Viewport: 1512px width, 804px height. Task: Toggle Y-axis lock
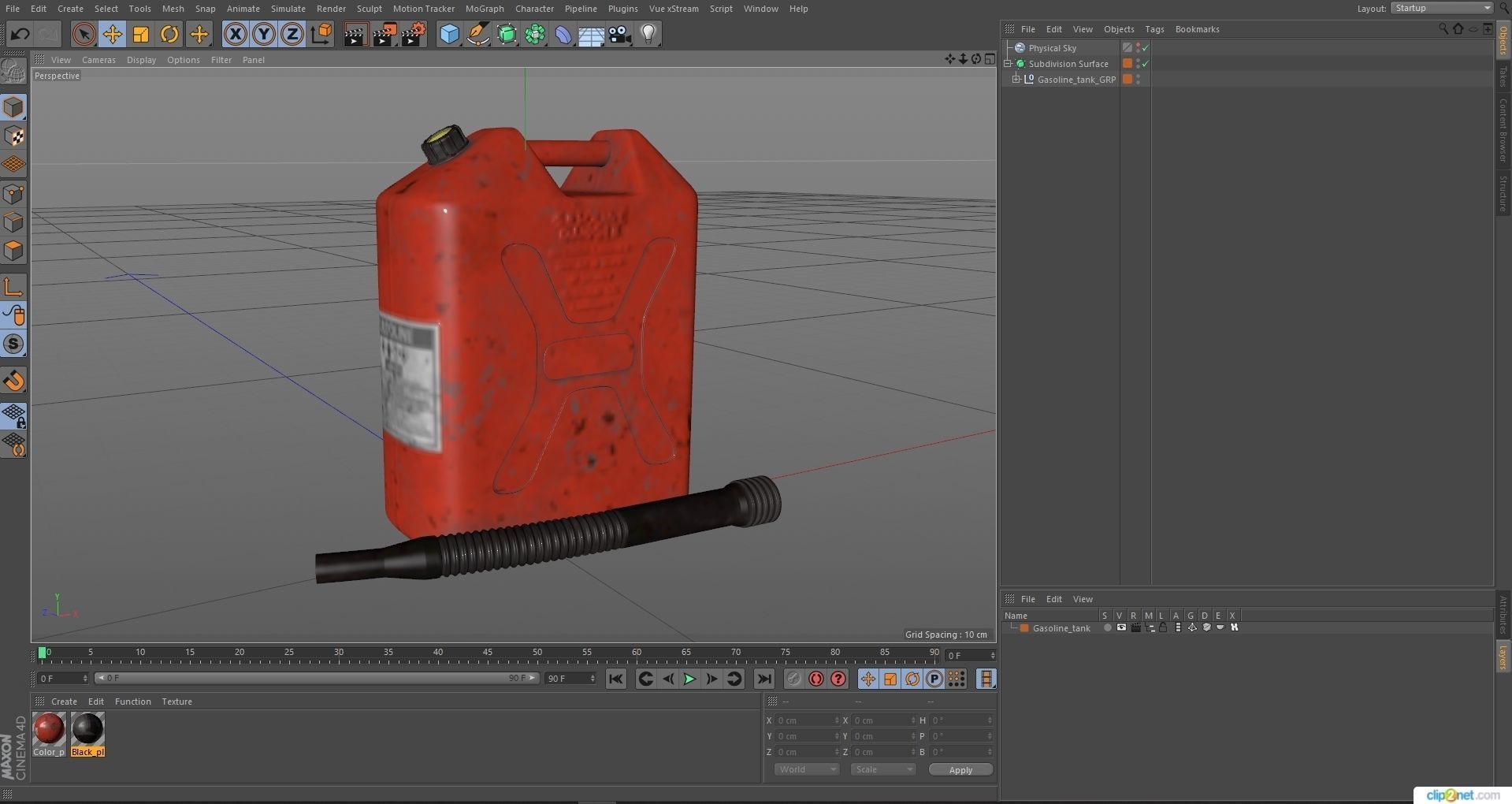click(x=264, y=34)
